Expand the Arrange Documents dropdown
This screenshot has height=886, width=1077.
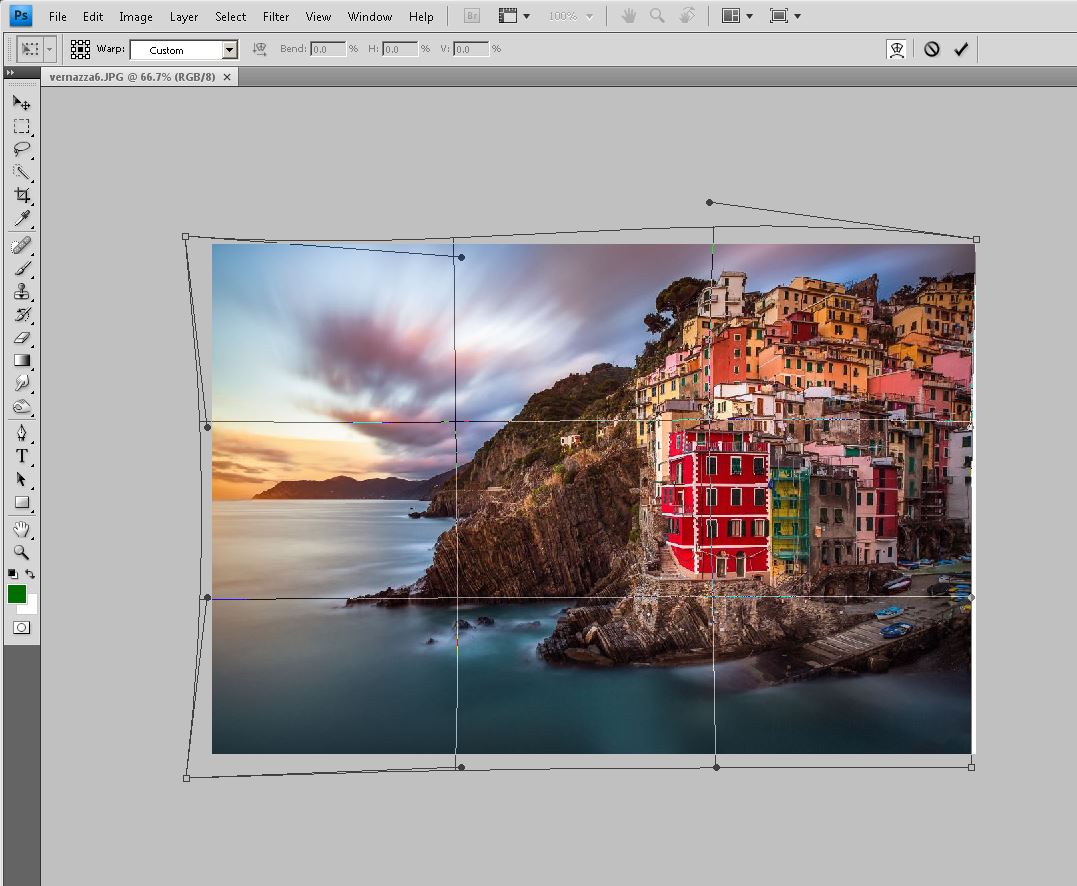pyautogui.click(x=734, y=16)
